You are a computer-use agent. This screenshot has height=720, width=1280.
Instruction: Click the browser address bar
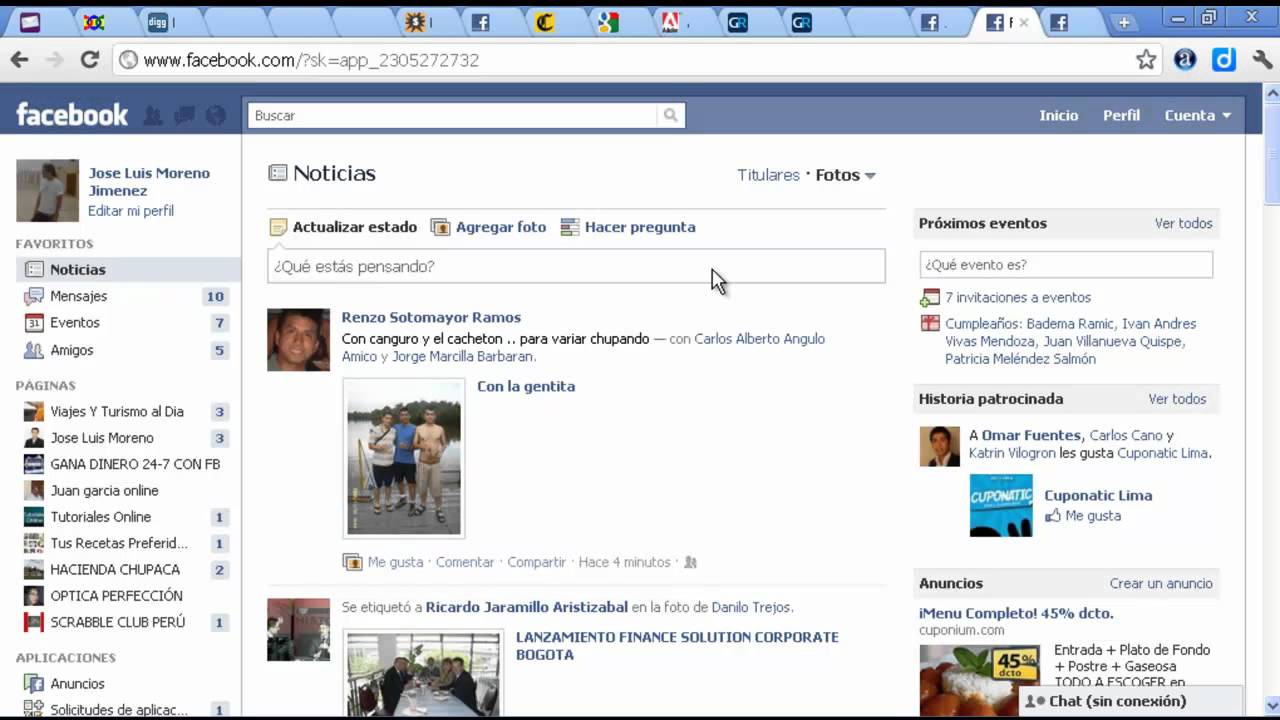click(x=635, y=60)
